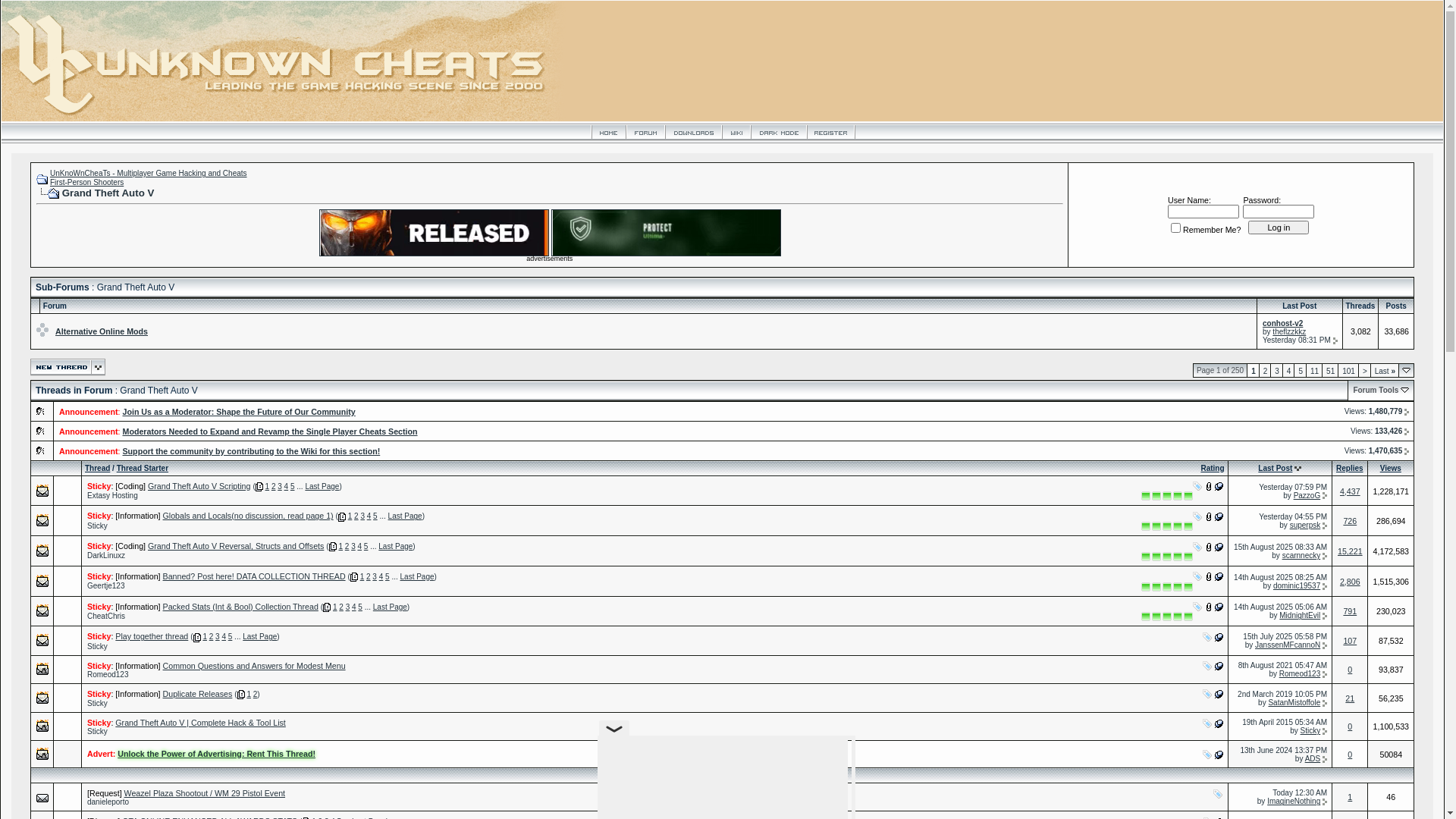Open replies count 15,221 link
This screenshot has height=819, width=1456.
pyautogui.click(x=1350, y=552)
